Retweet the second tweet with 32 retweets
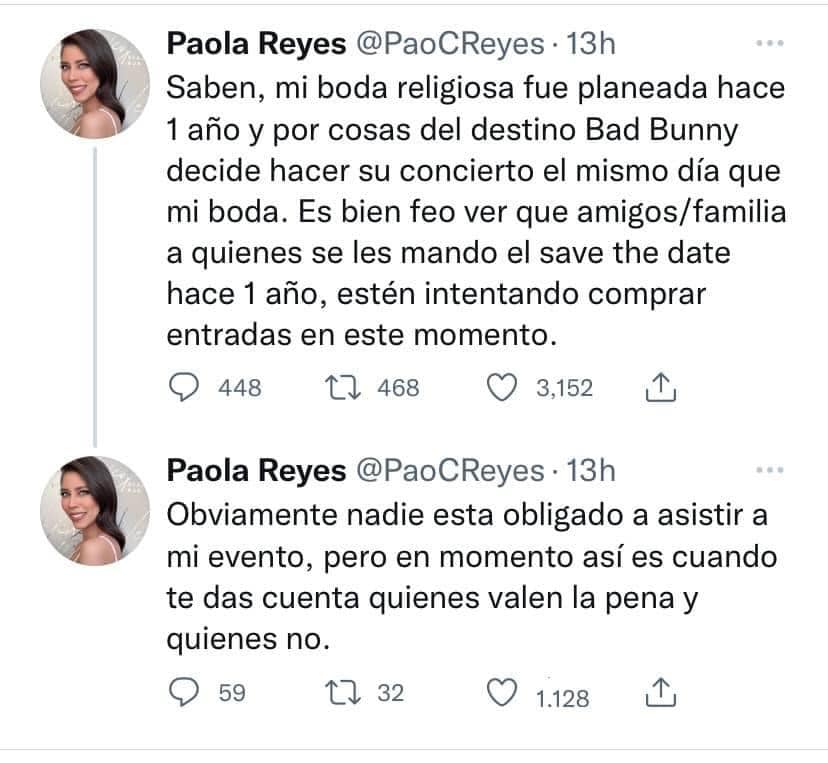 pos(343,692)
